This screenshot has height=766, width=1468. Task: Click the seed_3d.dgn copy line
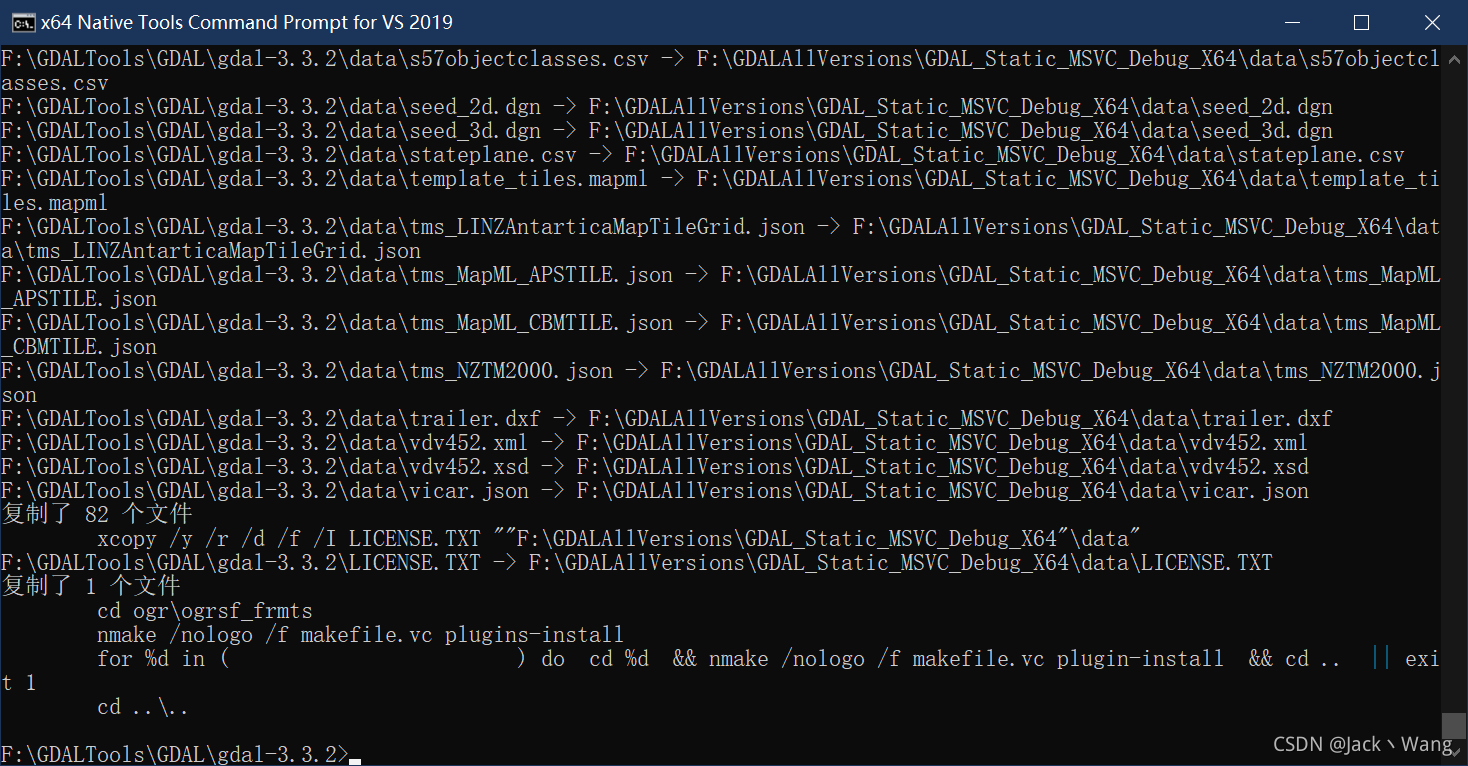point(667,131)
